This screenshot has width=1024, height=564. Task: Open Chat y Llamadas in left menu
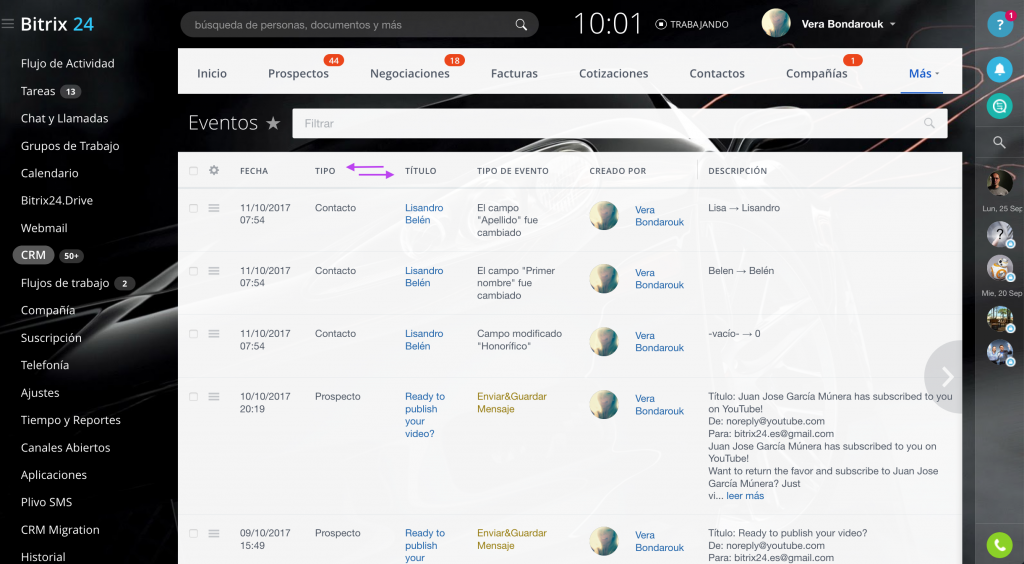[x=65, y=118]
